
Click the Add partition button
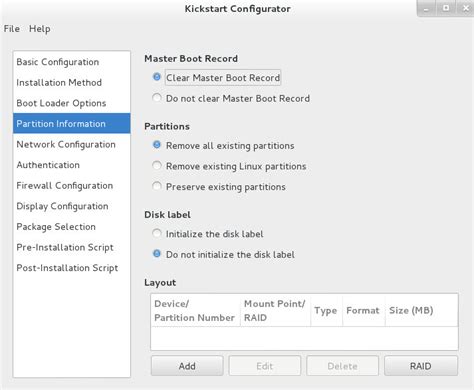[x=187, y=366]
